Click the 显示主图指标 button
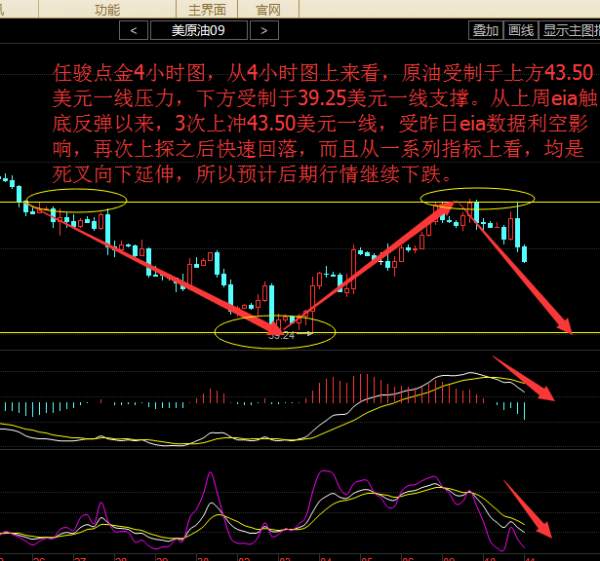Image resolution: width=600 pixels, height=561 pixels. point(570,30)
